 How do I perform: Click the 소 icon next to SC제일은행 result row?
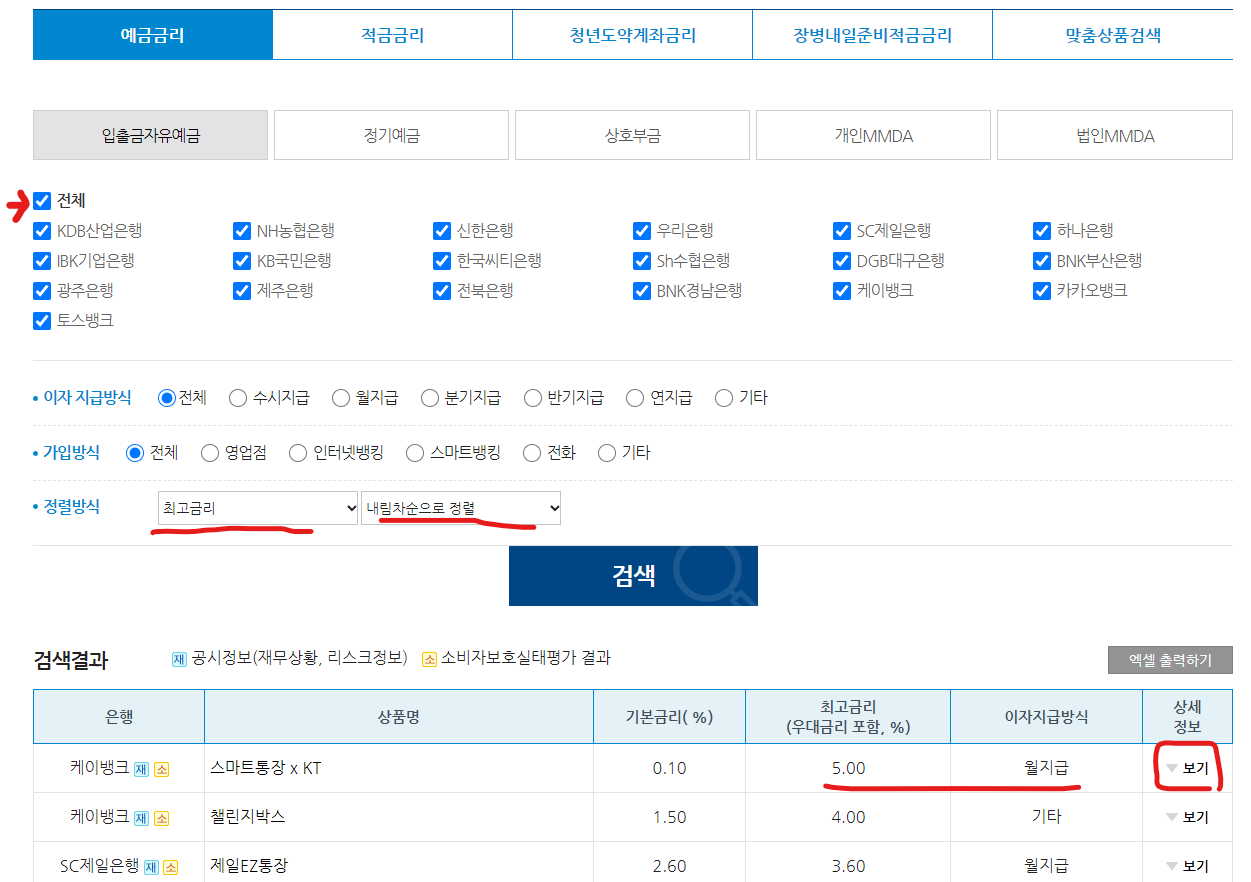172,866
